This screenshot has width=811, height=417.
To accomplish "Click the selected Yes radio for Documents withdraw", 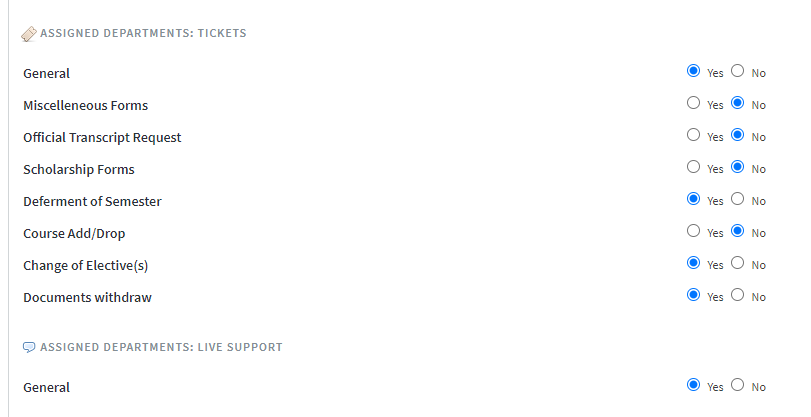I will tap(693, 295).
